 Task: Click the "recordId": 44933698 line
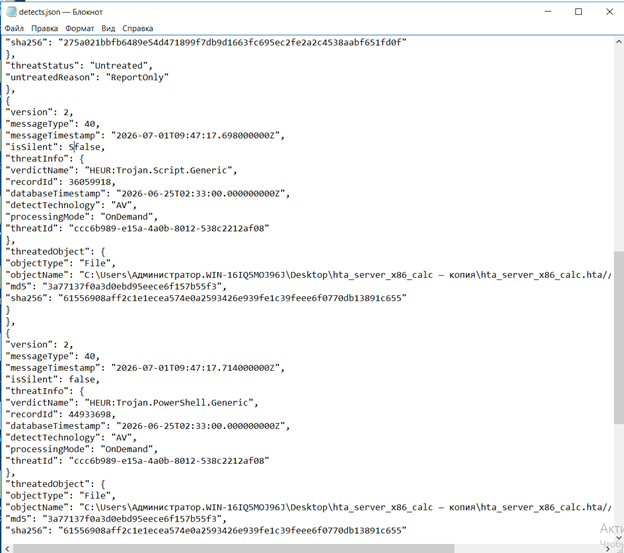point(60,414)
